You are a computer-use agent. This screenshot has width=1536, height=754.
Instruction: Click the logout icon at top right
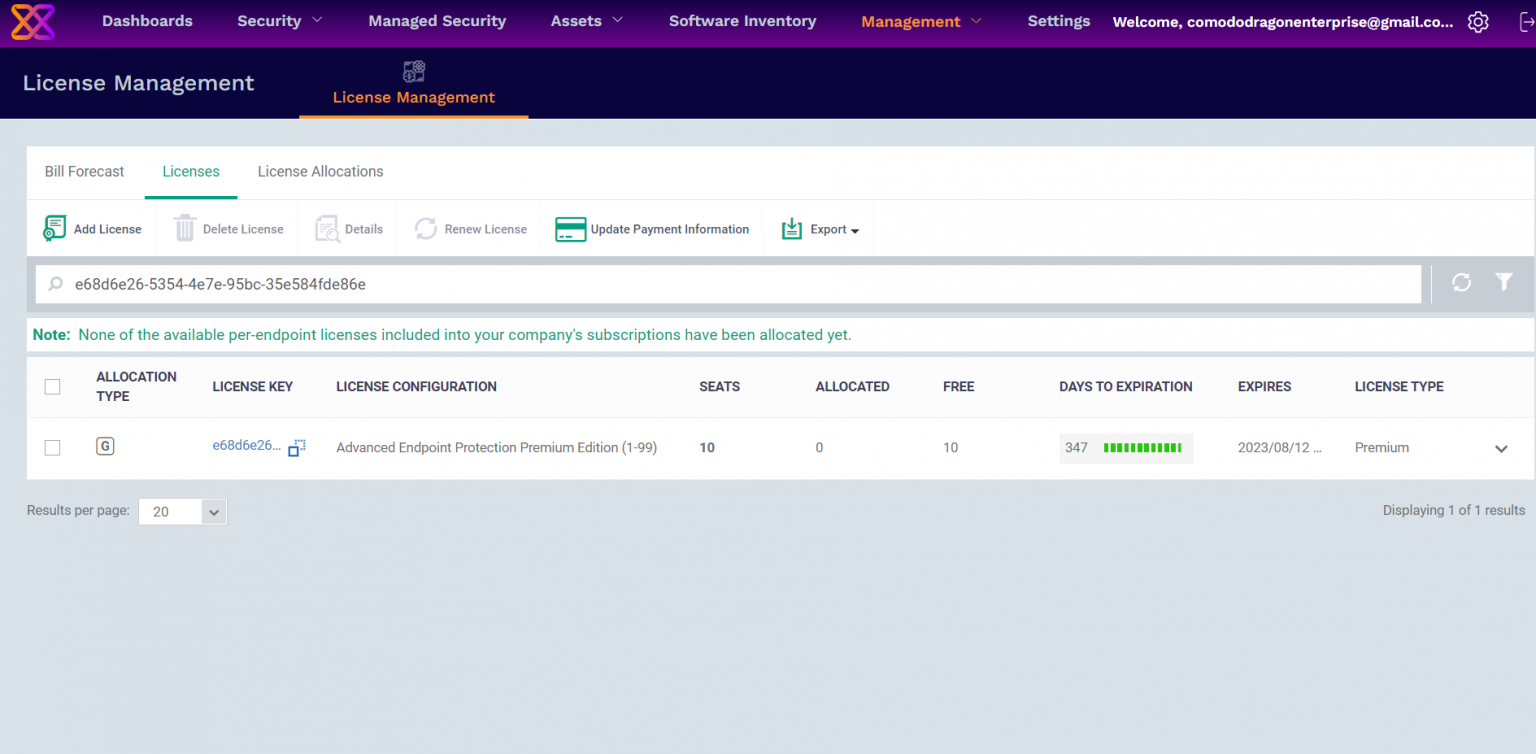1524,22
